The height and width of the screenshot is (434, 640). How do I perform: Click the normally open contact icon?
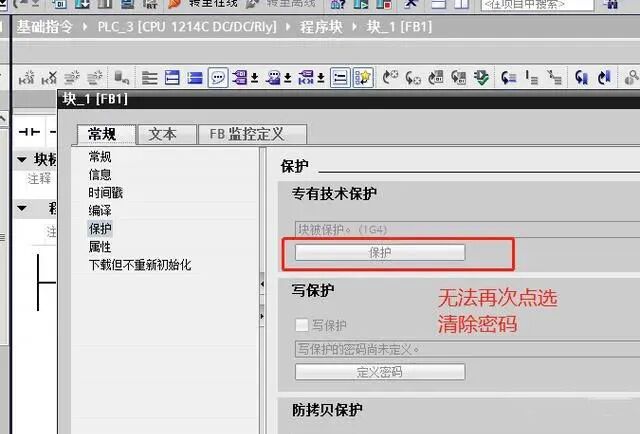click(29, 132)
